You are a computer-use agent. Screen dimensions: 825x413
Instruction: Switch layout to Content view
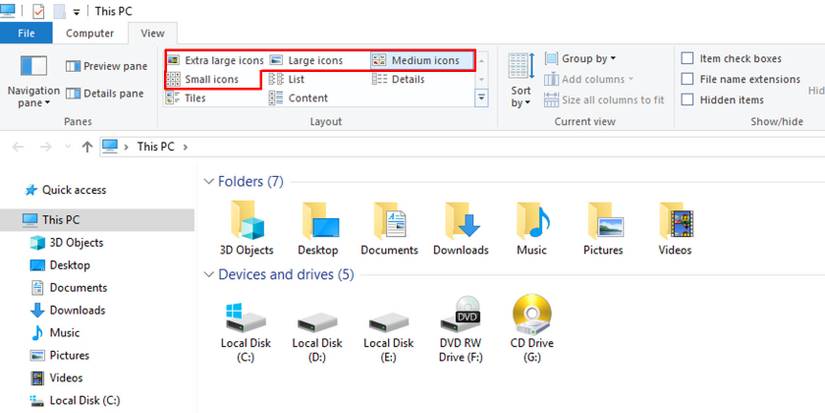pyautogui.click(x=298, y=98)
